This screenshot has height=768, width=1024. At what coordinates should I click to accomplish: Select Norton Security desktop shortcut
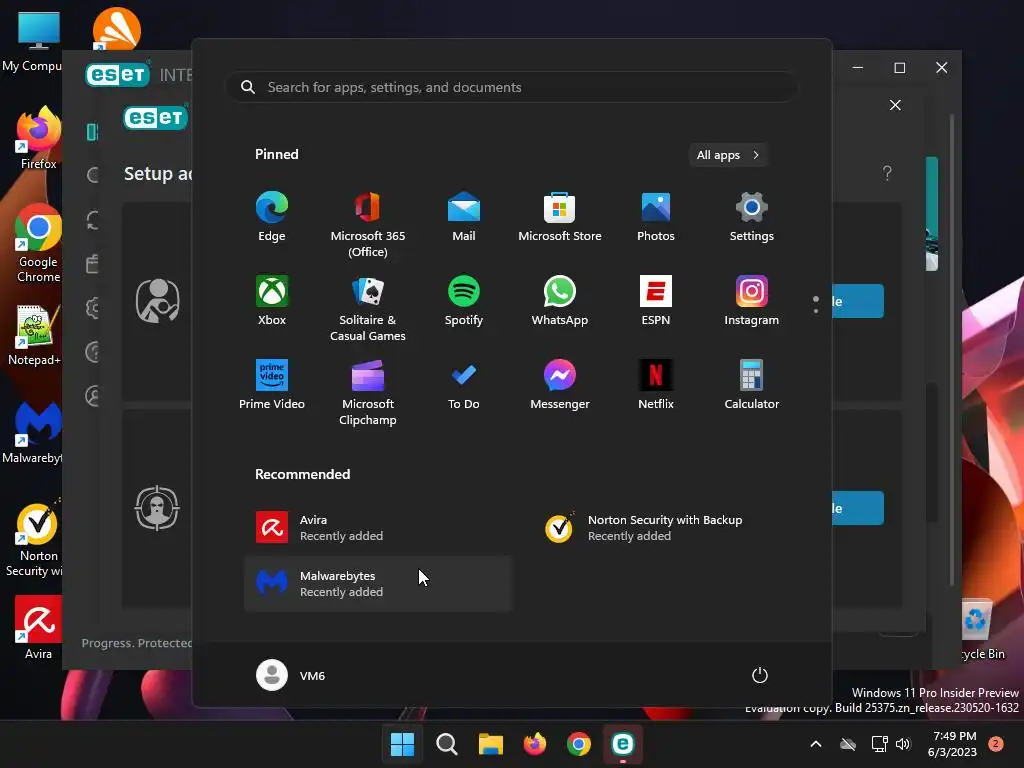34,539
